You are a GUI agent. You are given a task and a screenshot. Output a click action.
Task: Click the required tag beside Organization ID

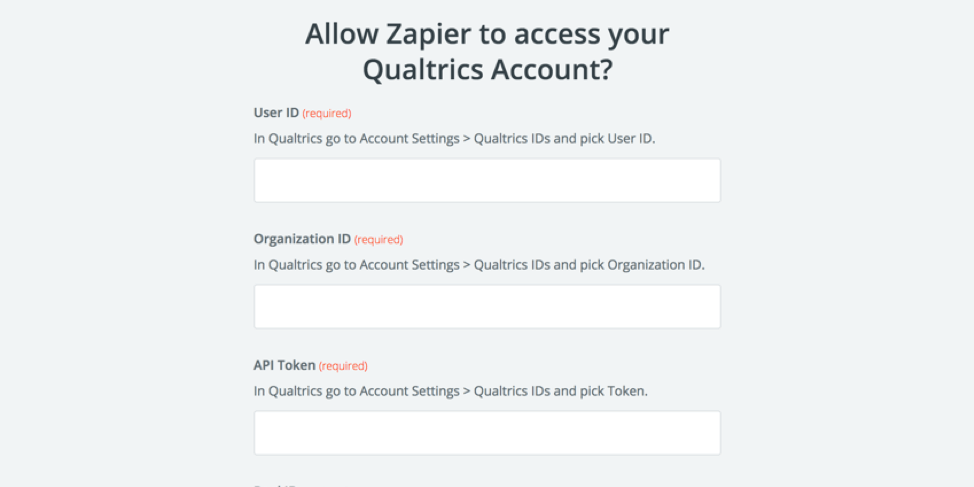[x=379, y=240]
